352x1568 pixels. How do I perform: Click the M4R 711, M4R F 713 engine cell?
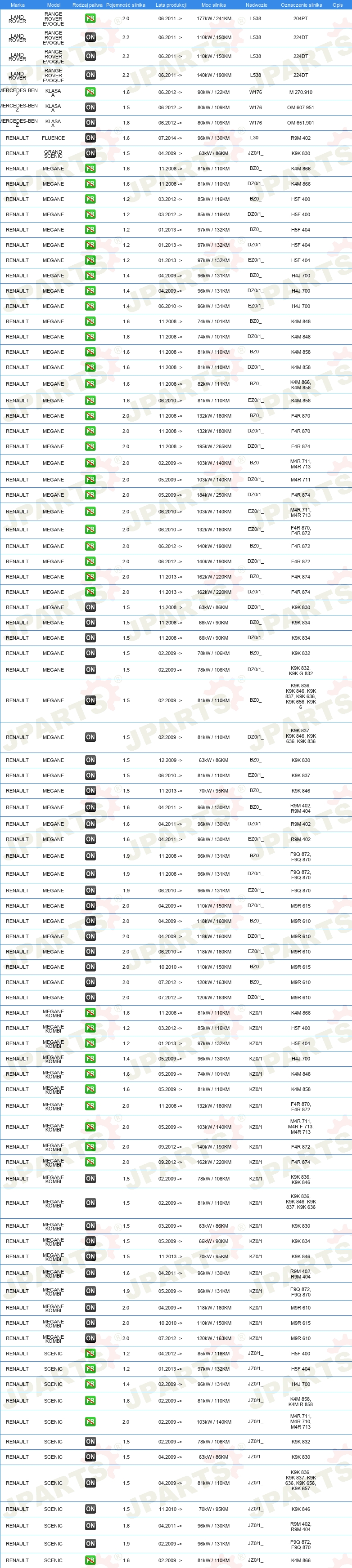(x=301, y=1127)
